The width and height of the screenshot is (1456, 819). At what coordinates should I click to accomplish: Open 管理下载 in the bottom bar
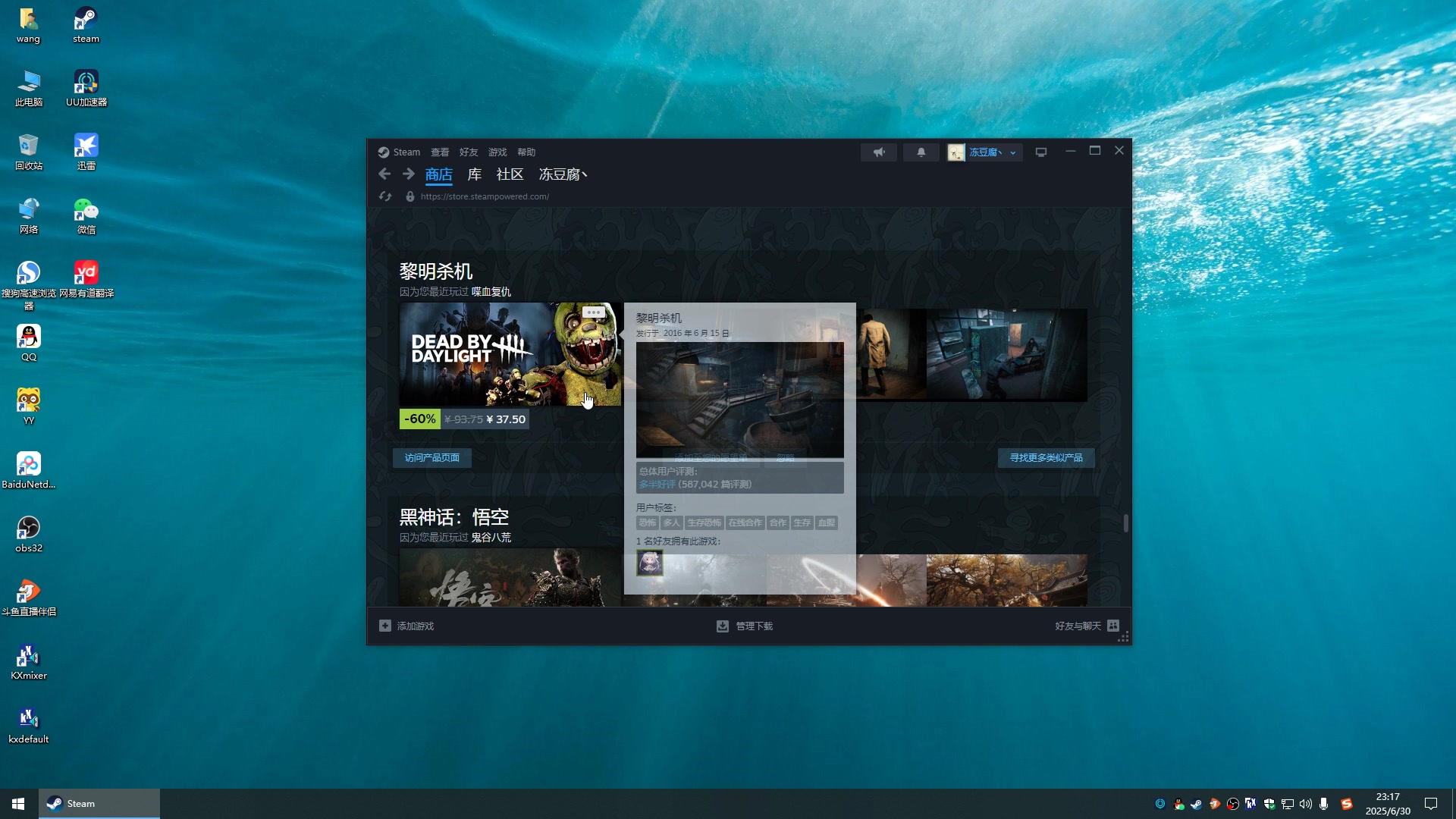tap(745, 626)
